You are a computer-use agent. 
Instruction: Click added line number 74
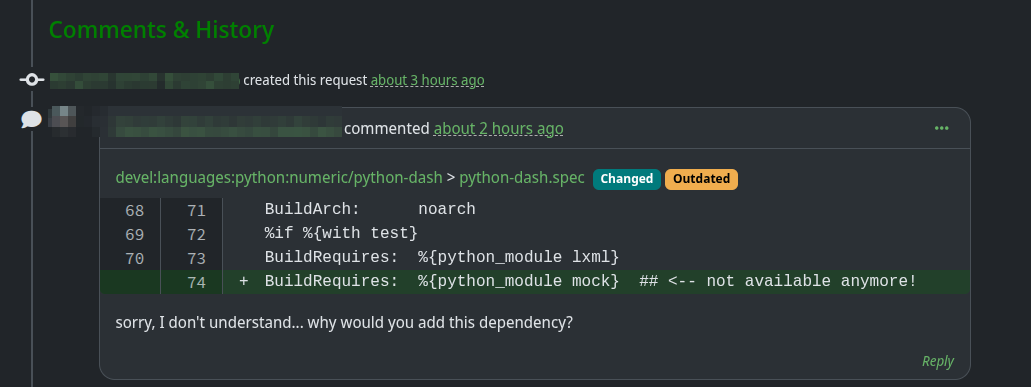(x=196, y=283)
